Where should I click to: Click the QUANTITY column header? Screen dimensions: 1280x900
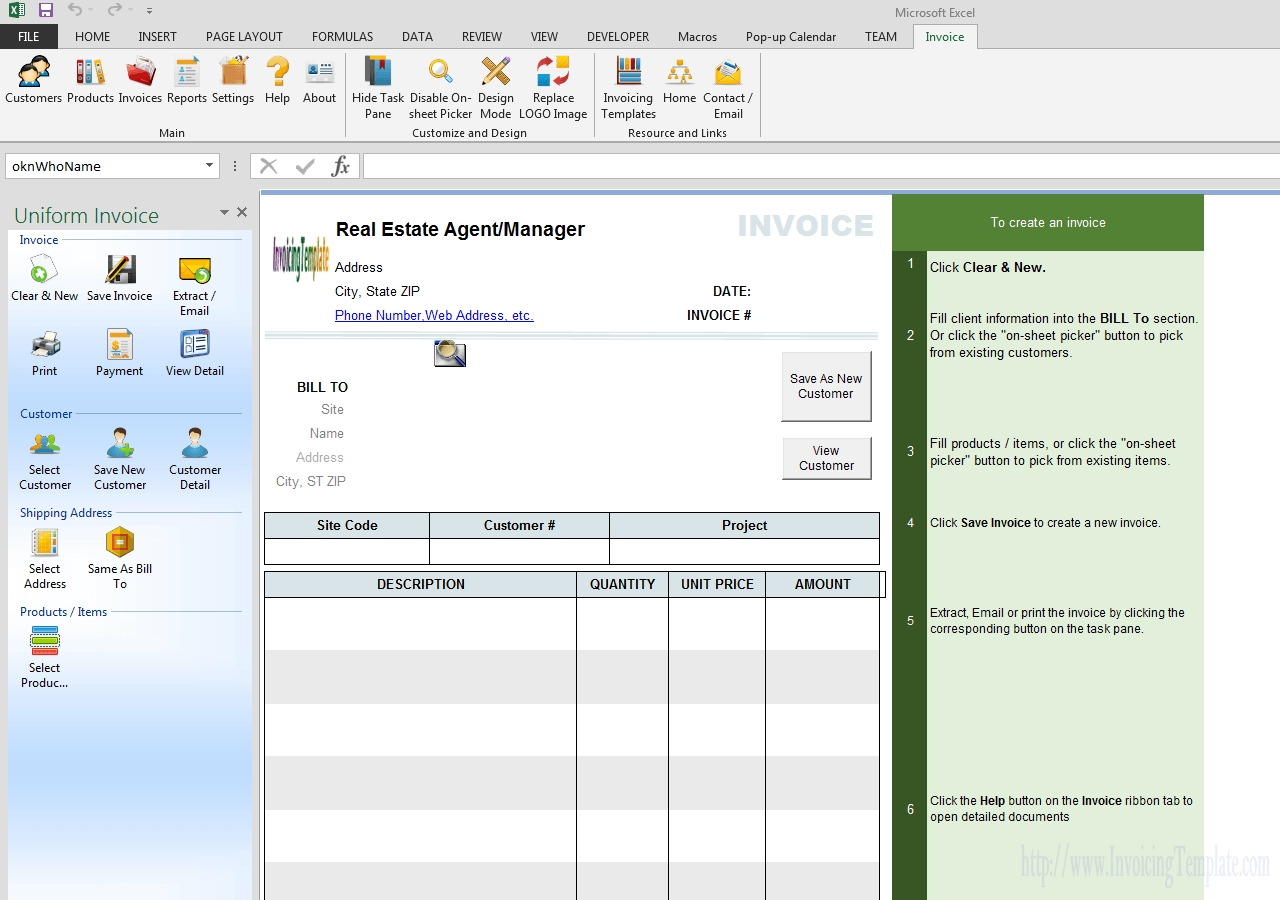click(622, 584)
